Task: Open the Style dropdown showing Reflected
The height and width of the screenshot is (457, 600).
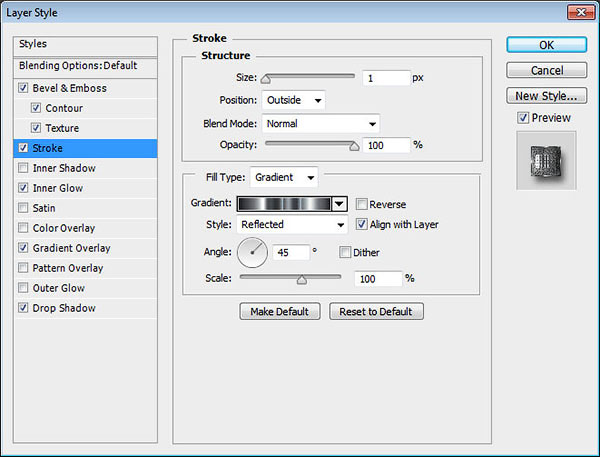Action: pos(292,224)
